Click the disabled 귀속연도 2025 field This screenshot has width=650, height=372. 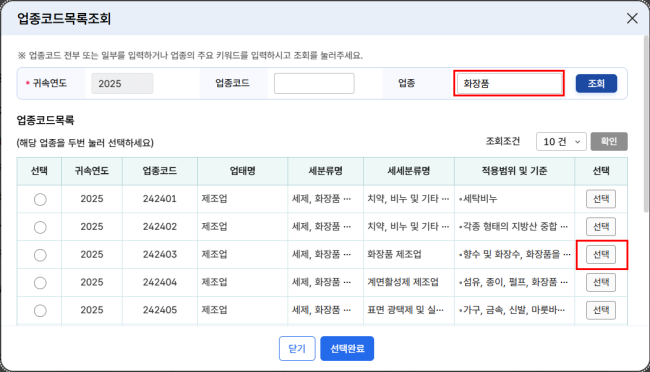(x=122, y=83)
